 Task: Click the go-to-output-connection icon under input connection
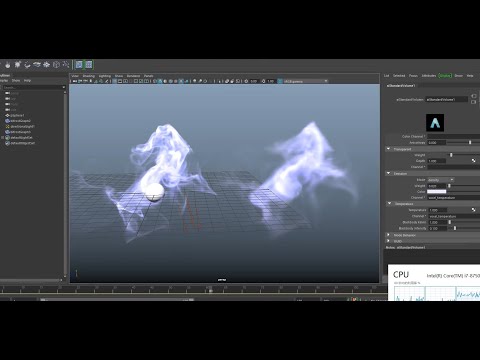(474, 102)
